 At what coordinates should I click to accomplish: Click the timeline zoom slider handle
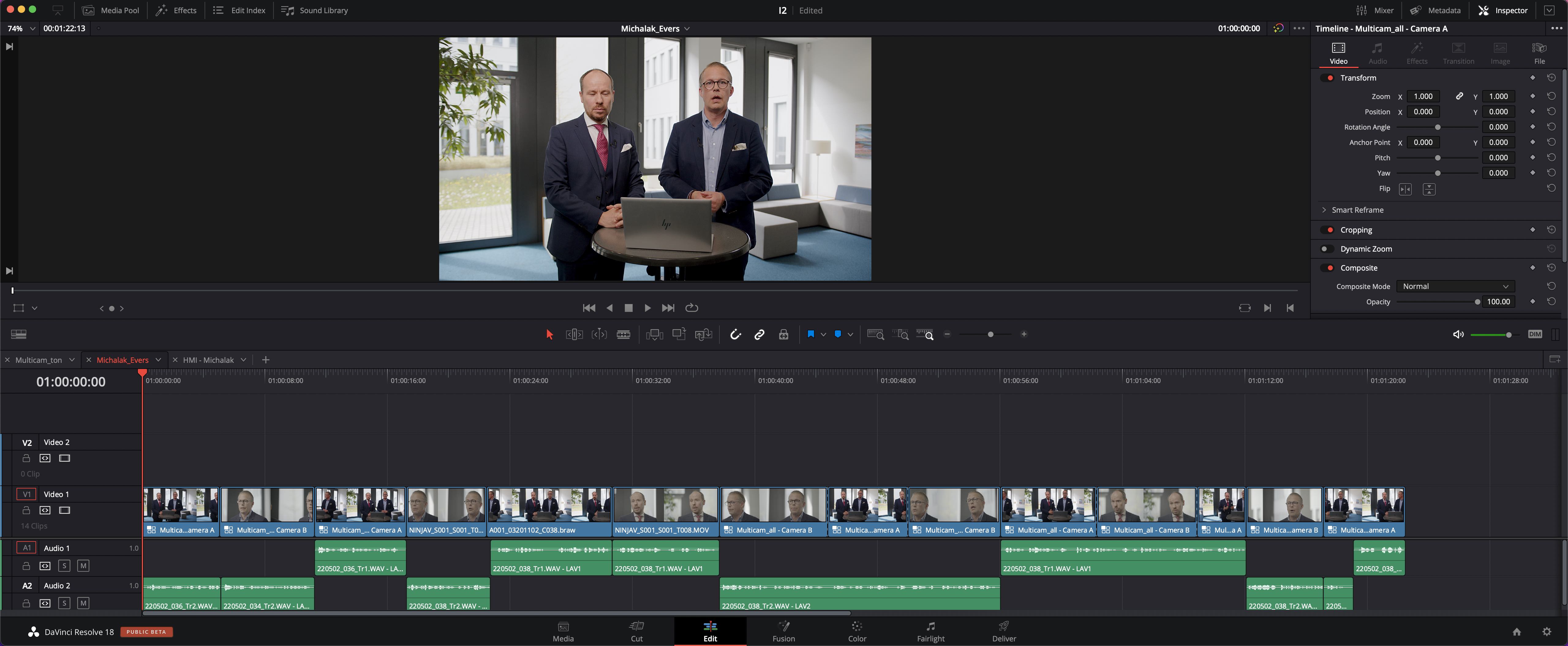coord(990,334)
